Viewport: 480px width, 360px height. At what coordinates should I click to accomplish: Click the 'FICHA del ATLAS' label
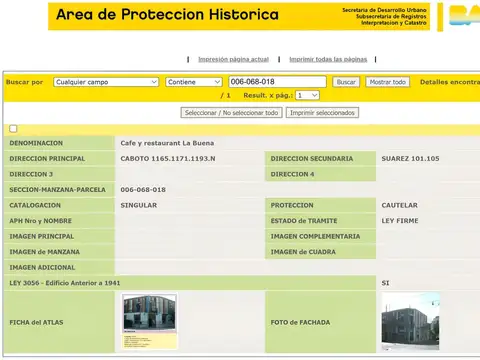click(x=36, y=322)
